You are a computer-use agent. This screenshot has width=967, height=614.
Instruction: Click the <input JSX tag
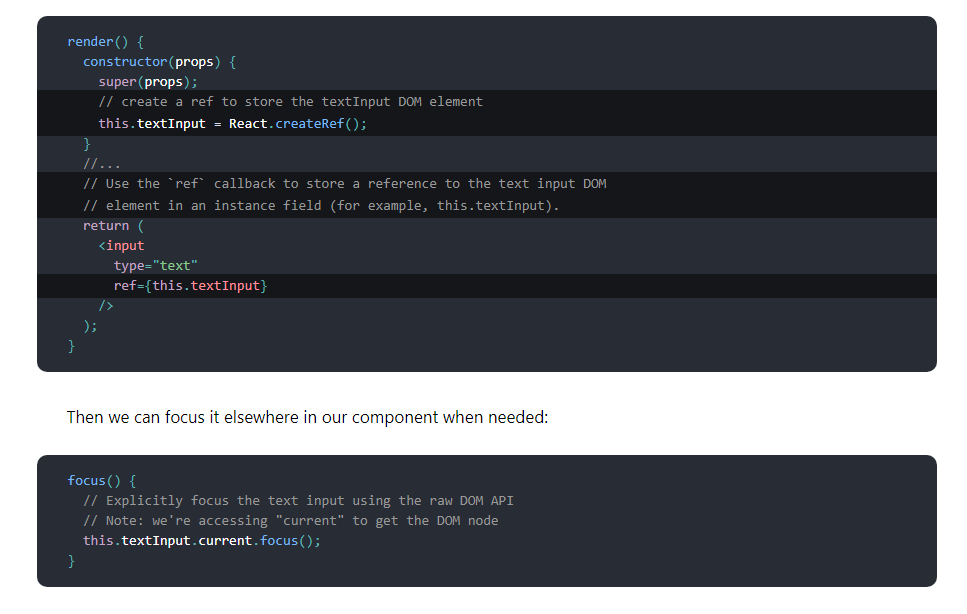pyautogui.click(x=121, y=246)
